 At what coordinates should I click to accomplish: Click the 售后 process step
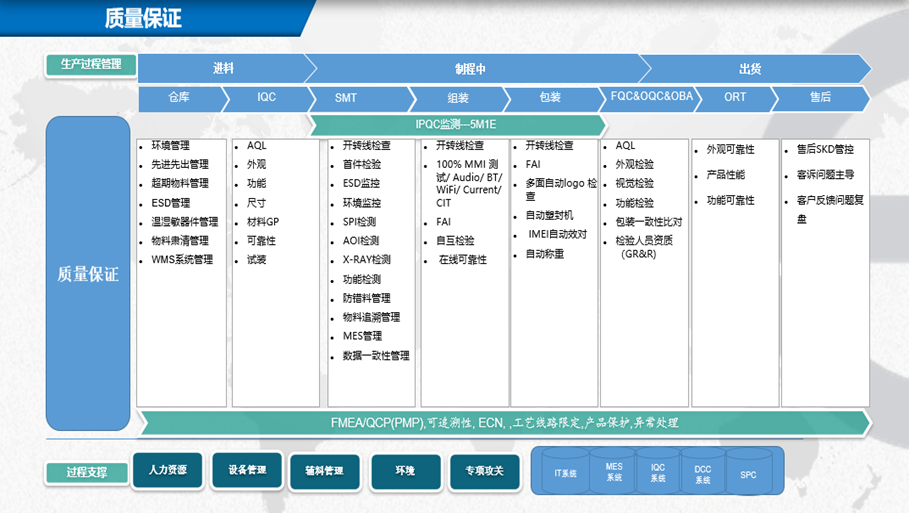point(821,97)
